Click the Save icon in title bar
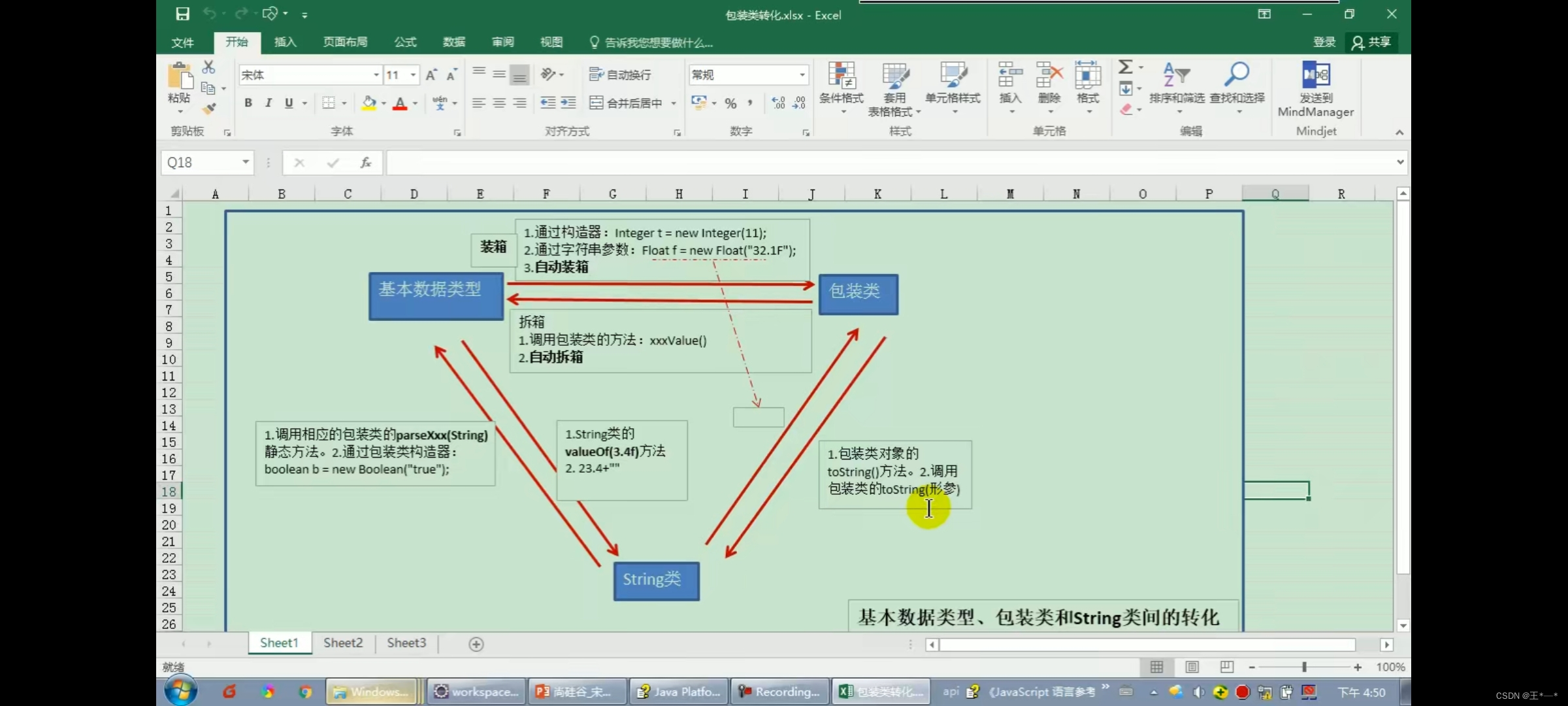 pos(182,14)
